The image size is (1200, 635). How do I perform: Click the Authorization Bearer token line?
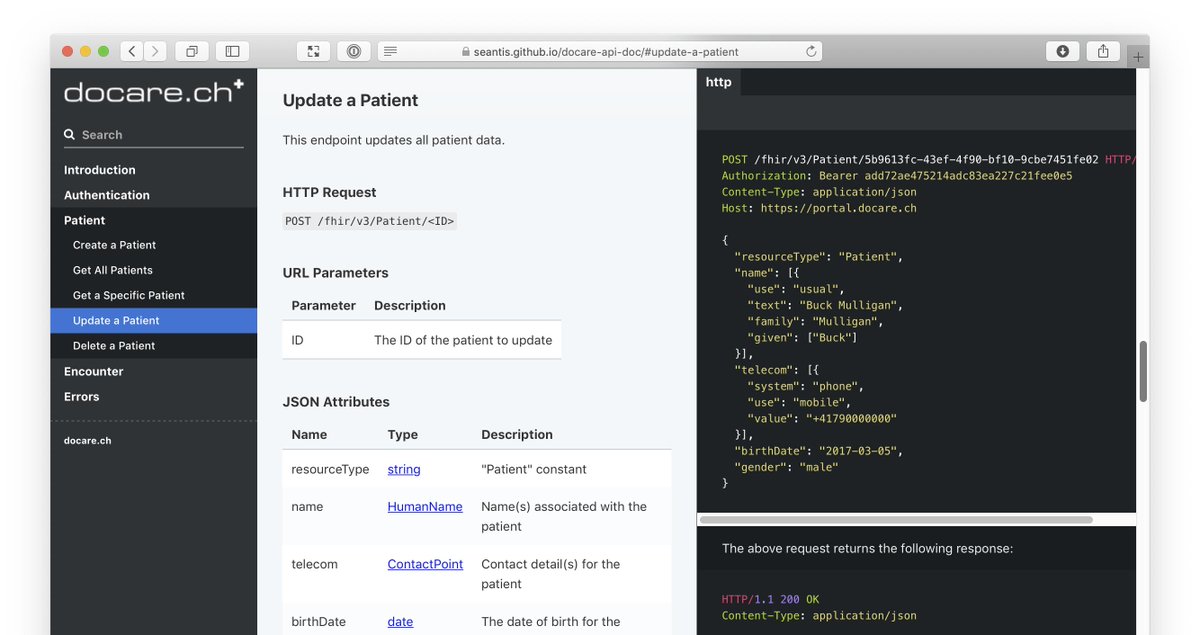[897, 176]
